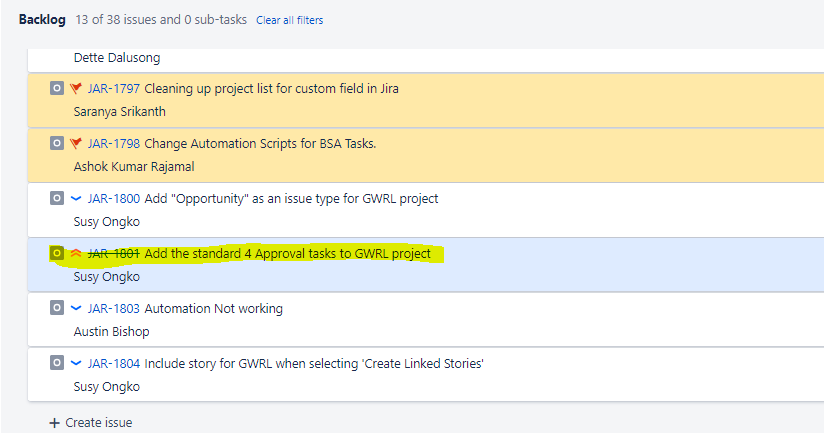
Task: Click the issue type icon for JAR-1804
Action: 57,363
